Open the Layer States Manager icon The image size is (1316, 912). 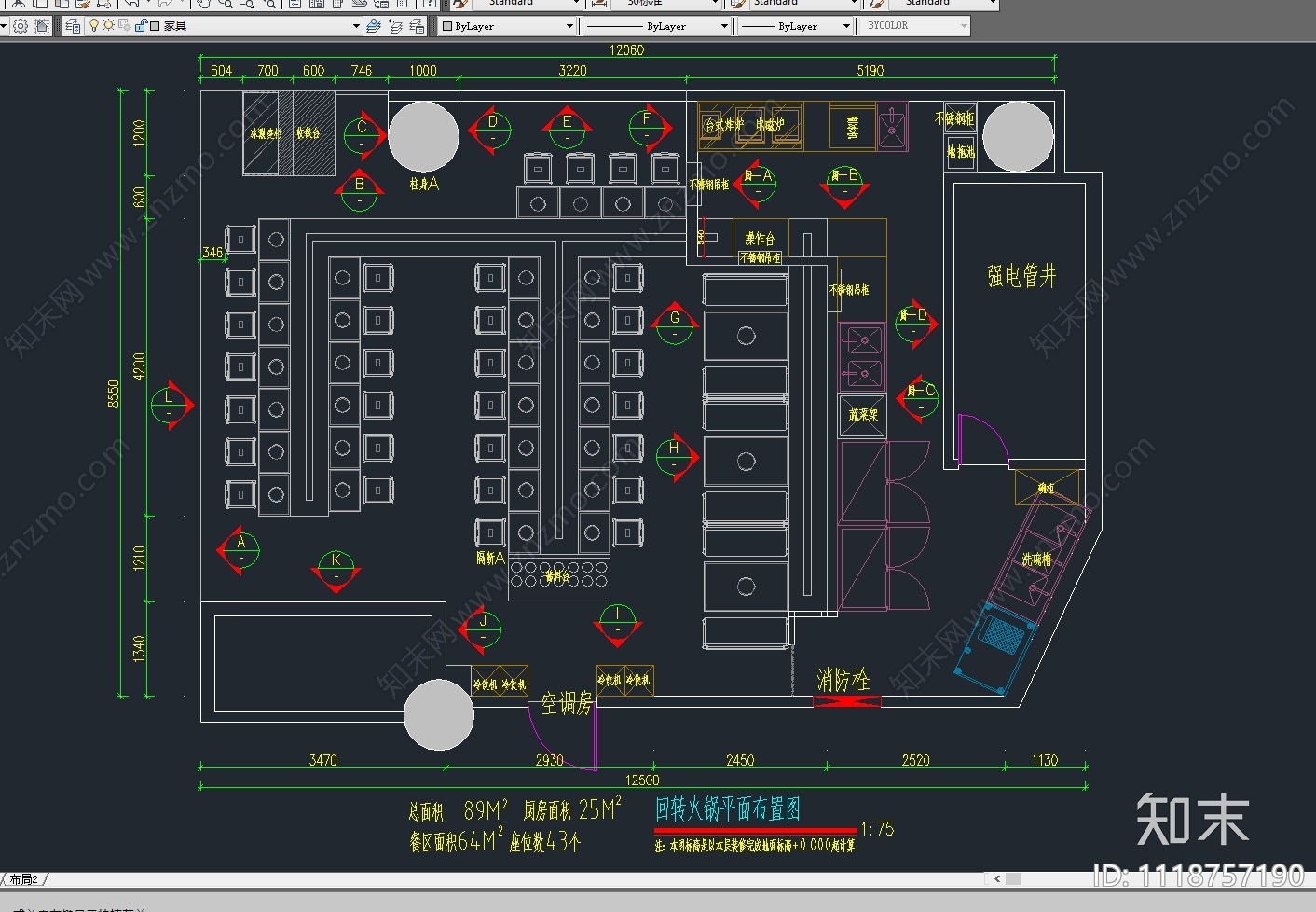(417, 26)
